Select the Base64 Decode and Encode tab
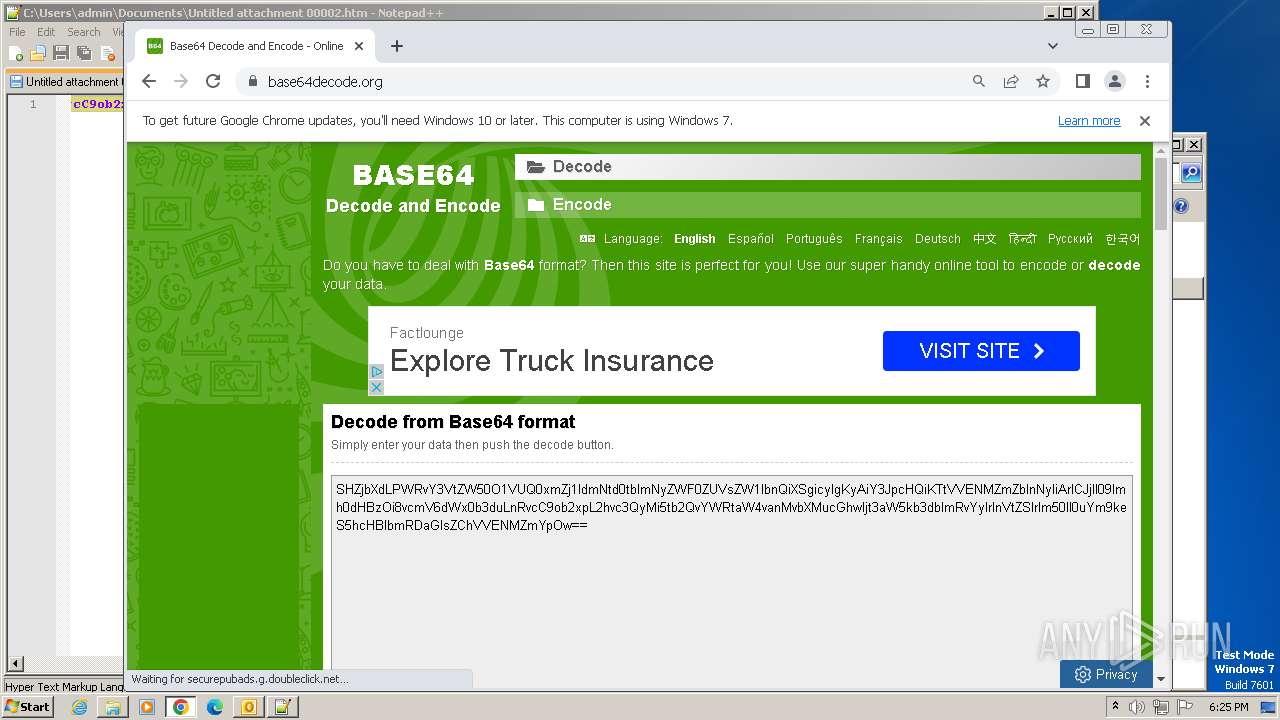This screenshot has width=1280, height=720. [255, 46]
